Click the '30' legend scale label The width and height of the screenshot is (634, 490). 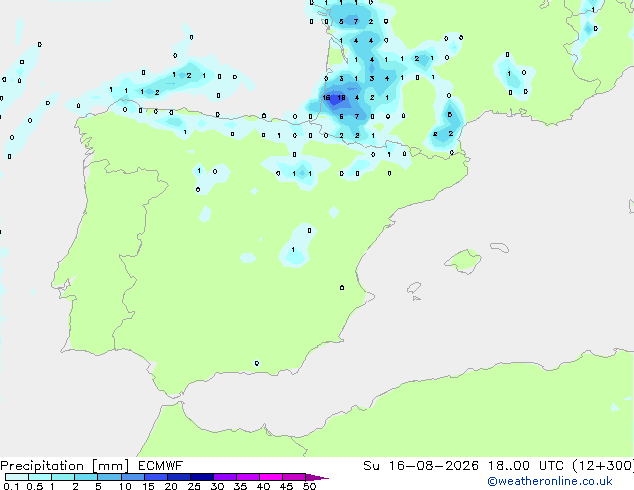click(217, 486)
